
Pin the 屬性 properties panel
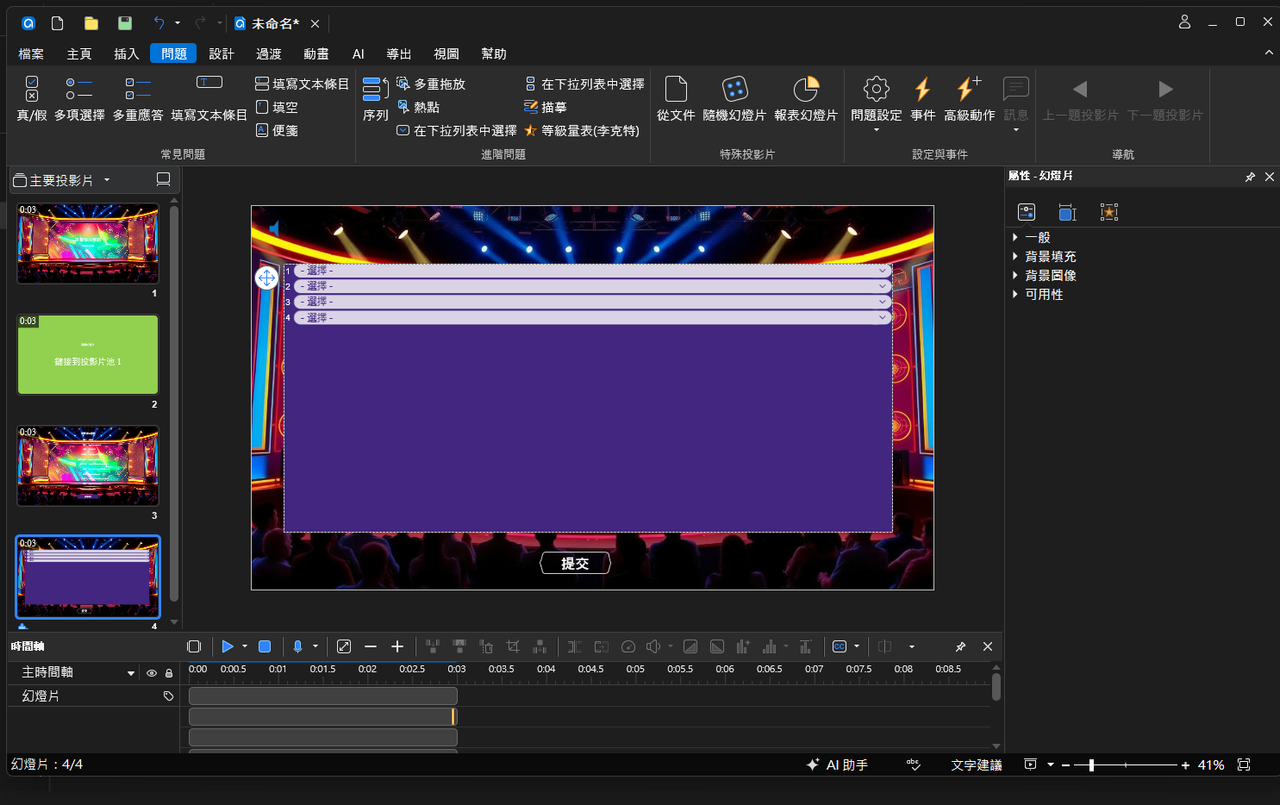[x=1250, y=176]
